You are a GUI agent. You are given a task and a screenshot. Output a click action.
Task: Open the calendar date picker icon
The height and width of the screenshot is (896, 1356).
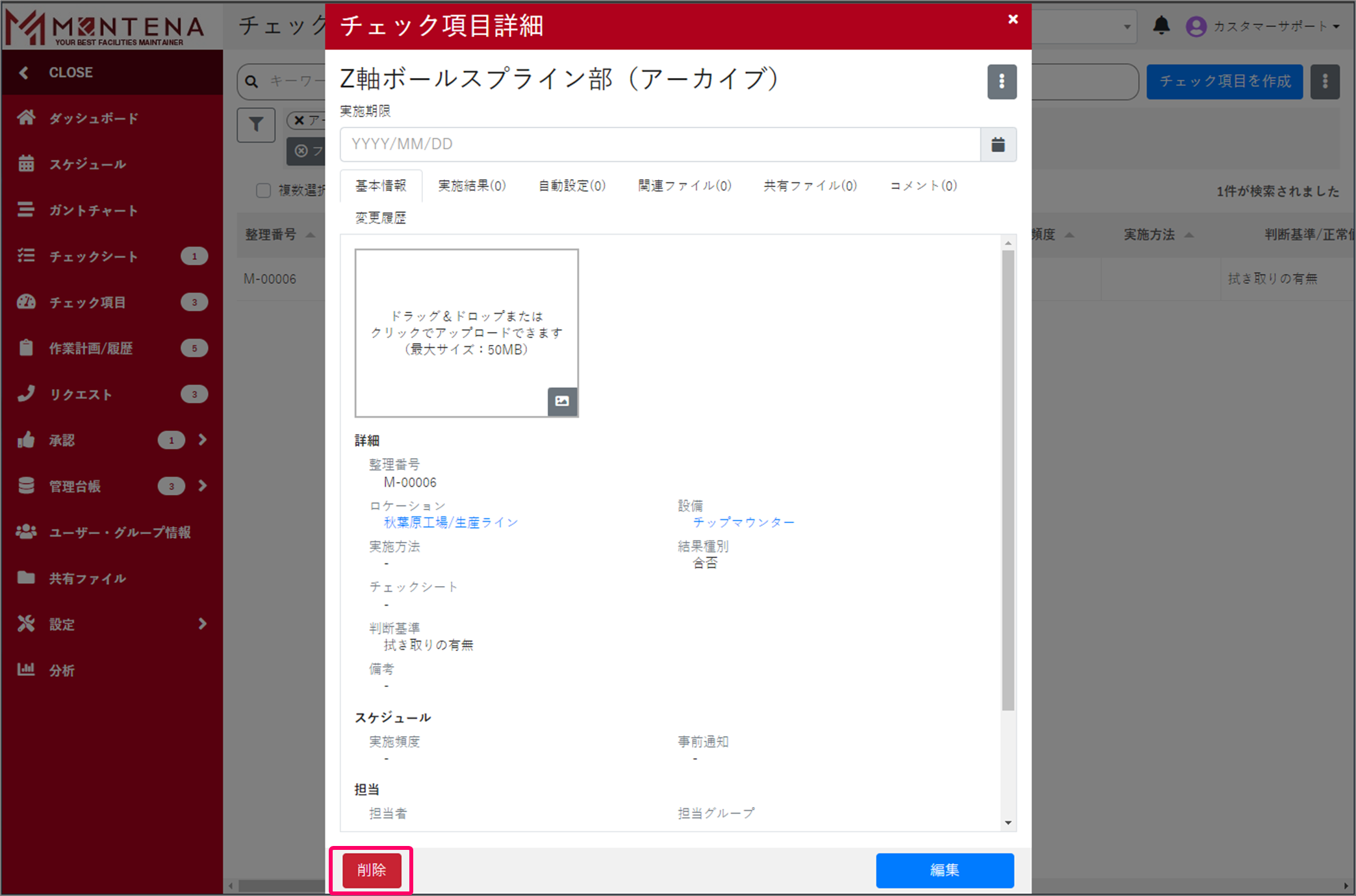click(x=997, y=144)
